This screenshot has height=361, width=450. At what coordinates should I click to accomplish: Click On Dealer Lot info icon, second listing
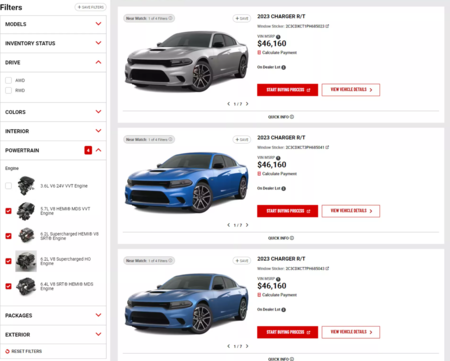[283, 189]
